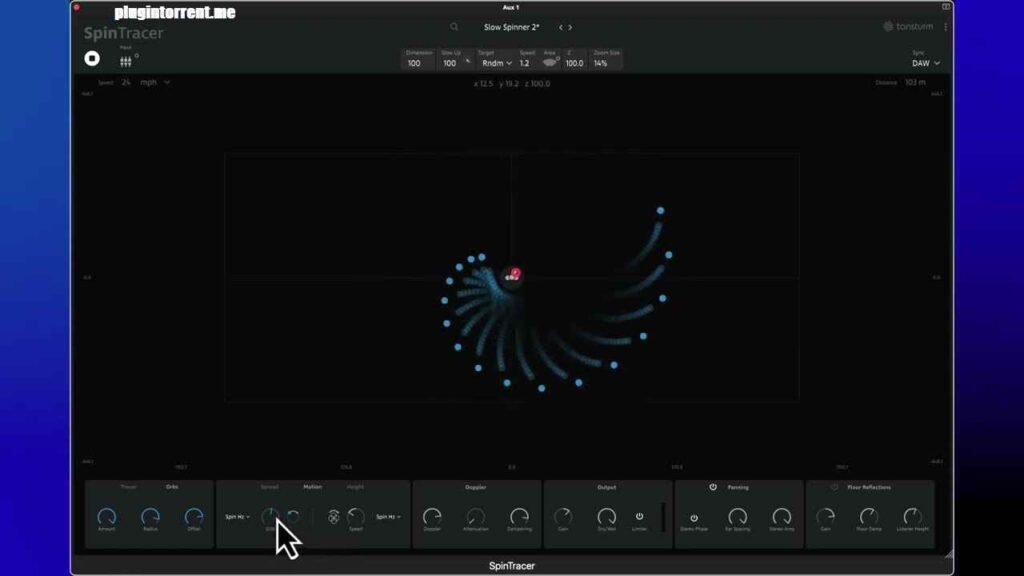Click the red listener position marker
The width and height of the screenshot is (1024, 576).
515,272
